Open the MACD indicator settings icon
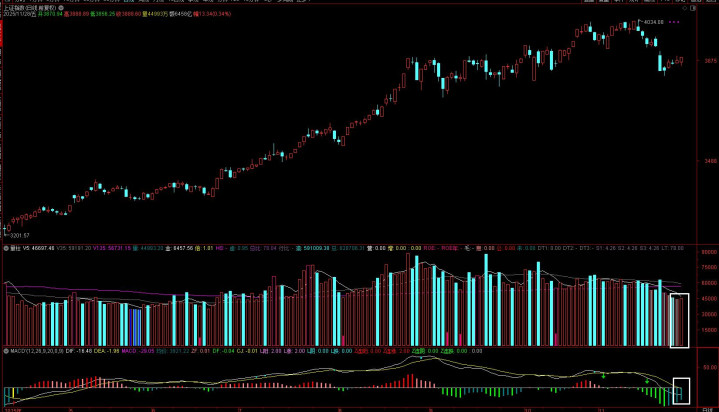 (x=6, y=351)
